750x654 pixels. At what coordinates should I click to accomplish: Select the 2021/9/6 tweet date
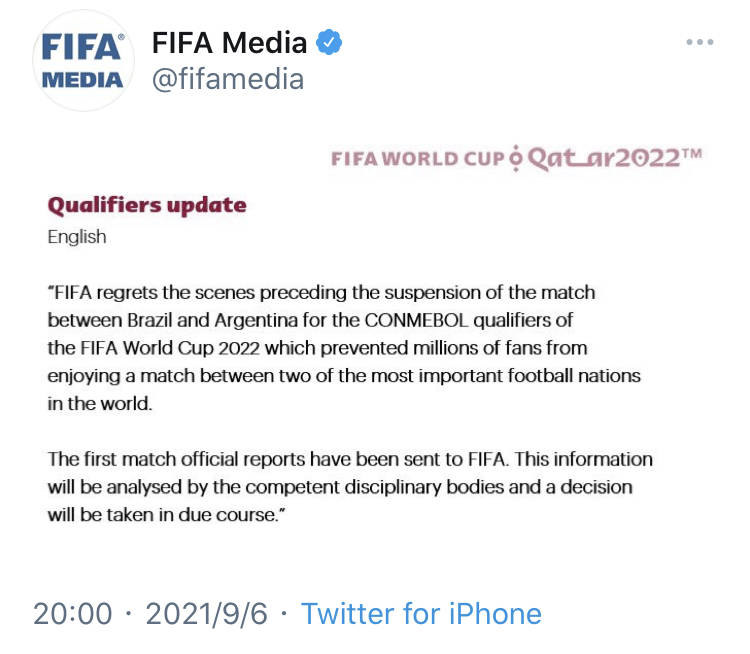pos(207,613)
